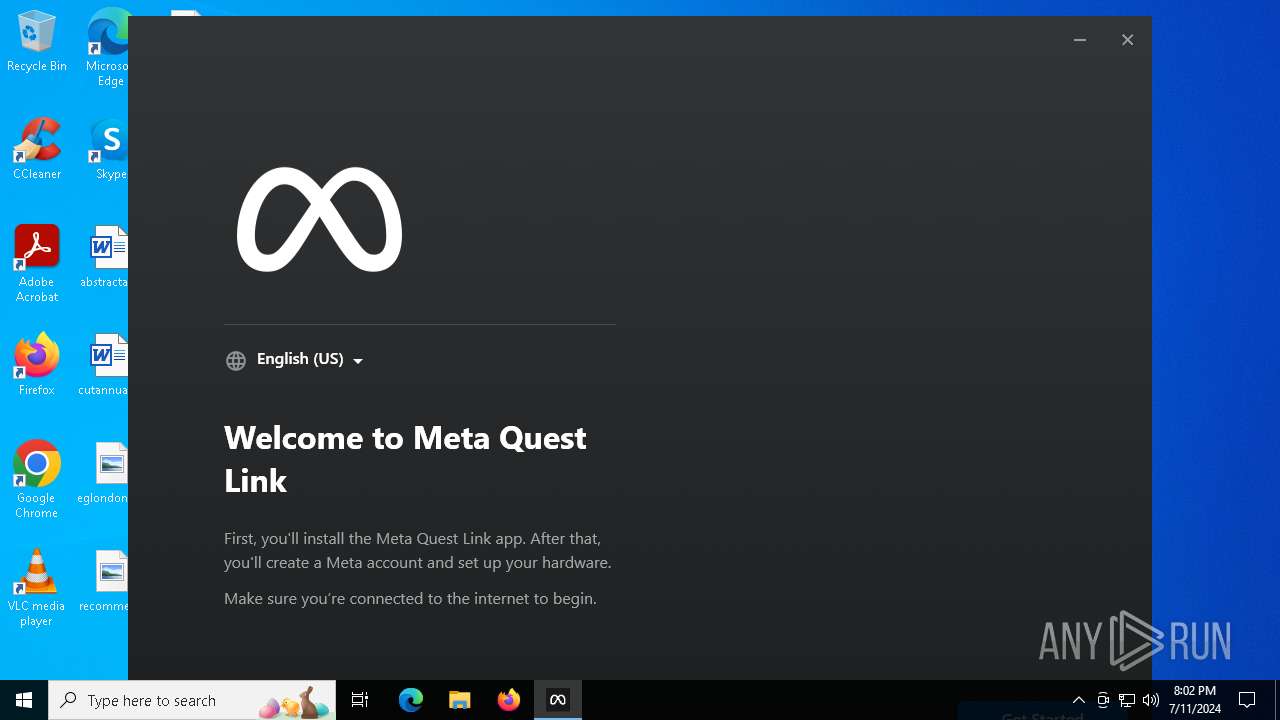The height and width of the screenshot is (720, 1280).
Task: Open VLC media player desktop shortcut
Action: [37, 587]
